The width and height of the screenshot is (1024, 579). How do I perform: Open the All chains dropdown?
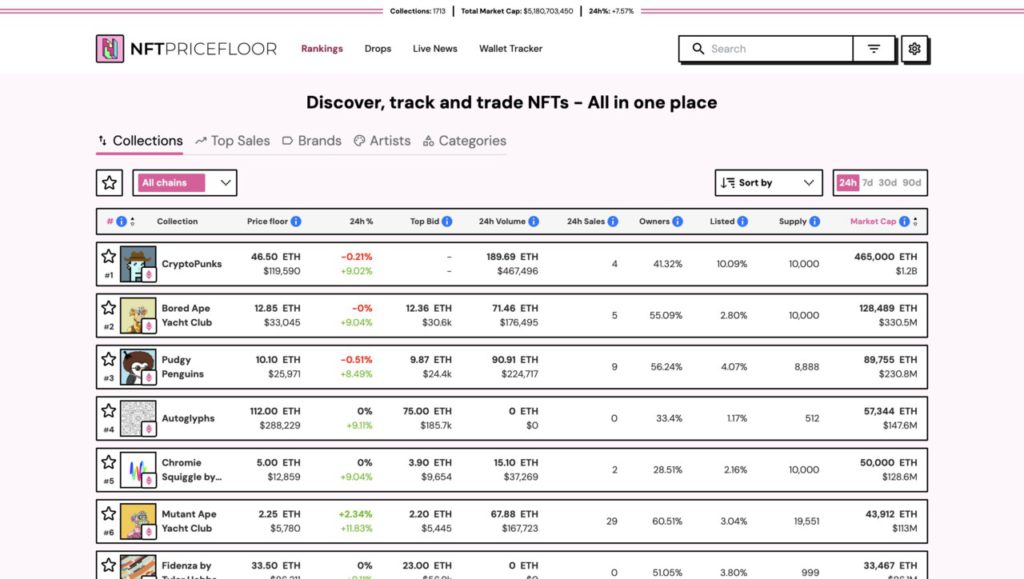(x=185, y=183)
